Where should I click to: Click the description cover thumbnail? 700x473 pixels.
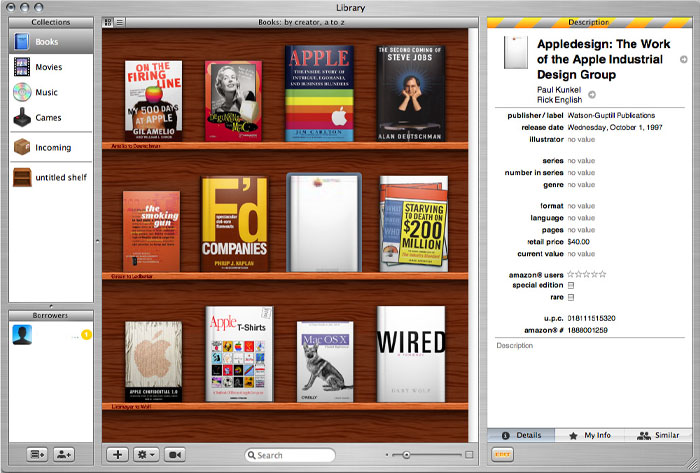click(x=516, y=53)
